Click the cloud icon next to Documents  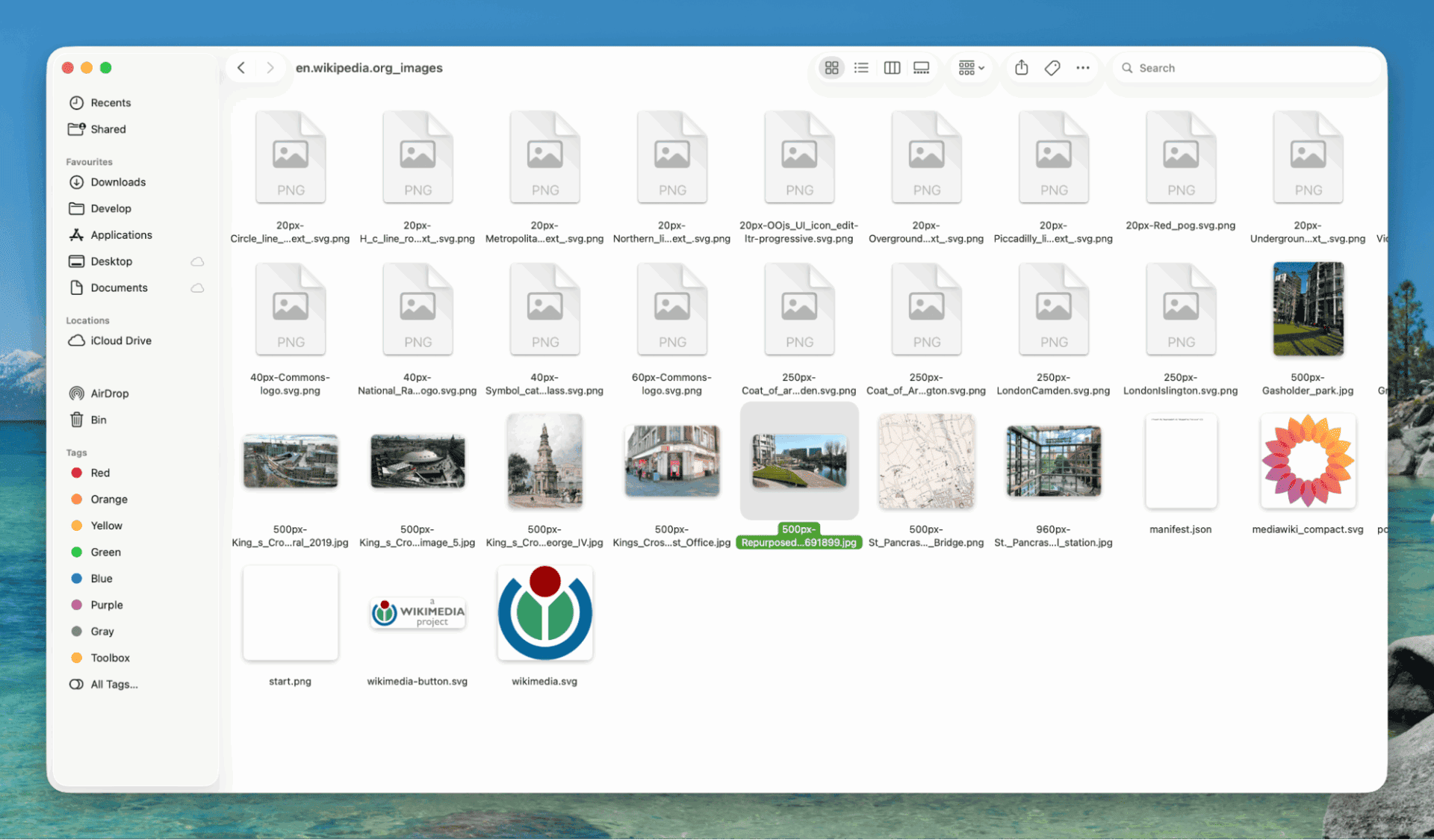click(197, 288)
